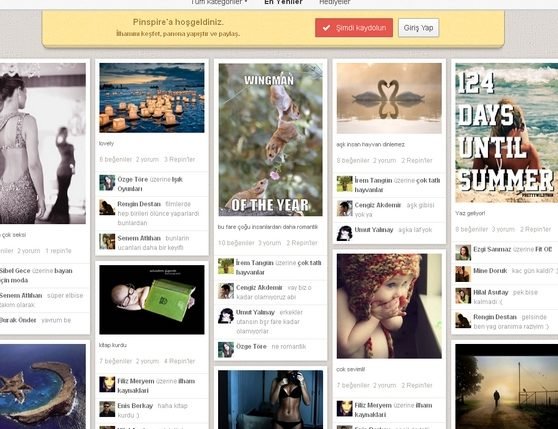Open the Wingman of the Year meme image
The width and height of the screenshot is (558, 429).
point(270,140)
